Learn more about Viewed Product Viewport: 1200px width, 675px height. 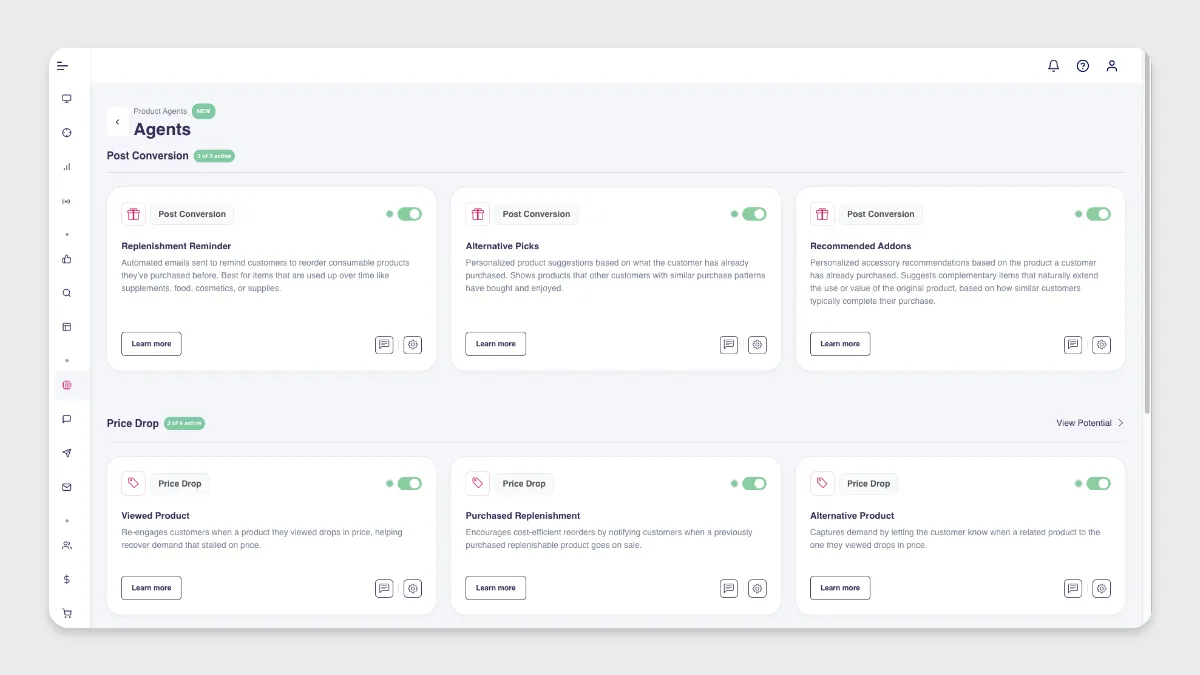[x=151, y=588]
